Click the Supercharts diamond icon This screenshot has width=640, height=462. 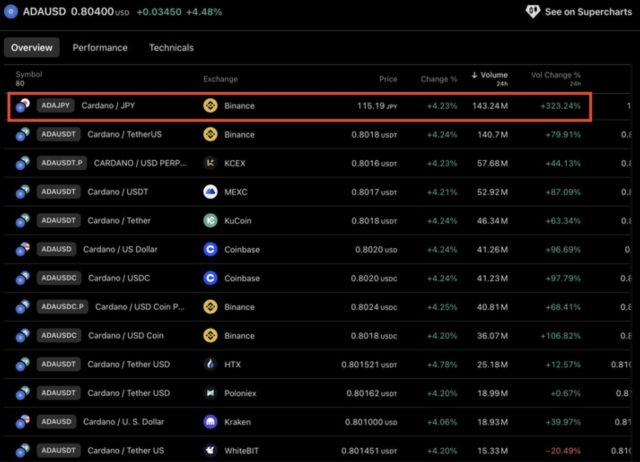(x=533, y=11)
